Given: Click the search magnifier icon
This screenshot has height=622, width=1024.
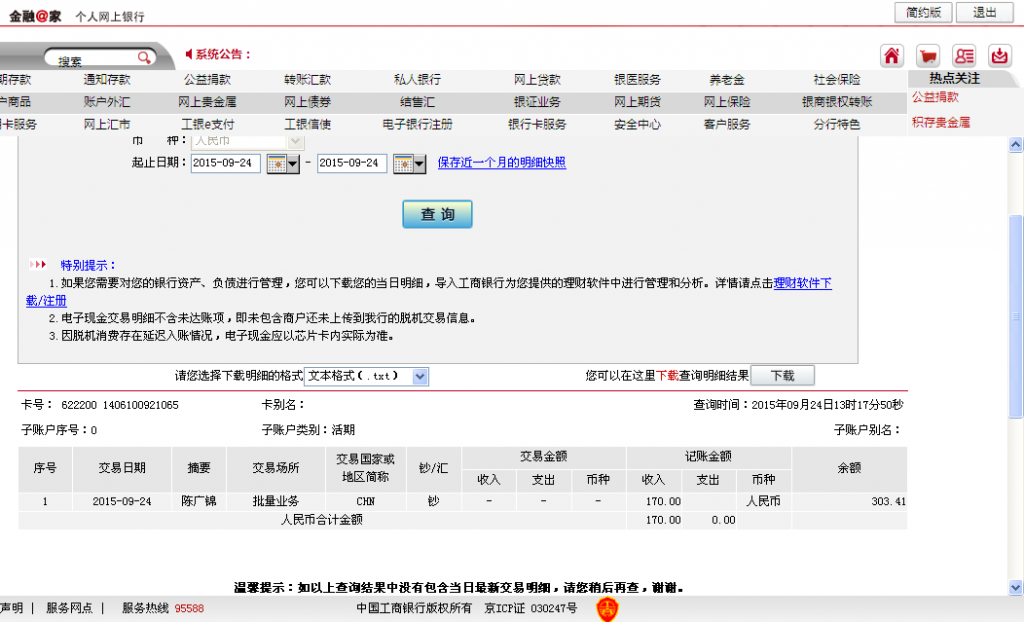Looking at the screenshot, I should [146, 57].
